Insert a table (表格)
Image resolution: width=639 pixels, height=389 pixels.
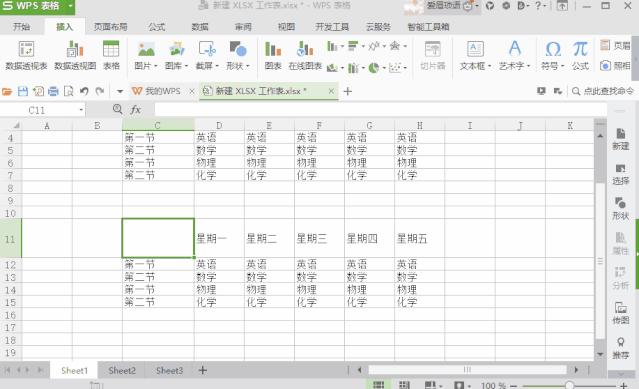[111, 55]
